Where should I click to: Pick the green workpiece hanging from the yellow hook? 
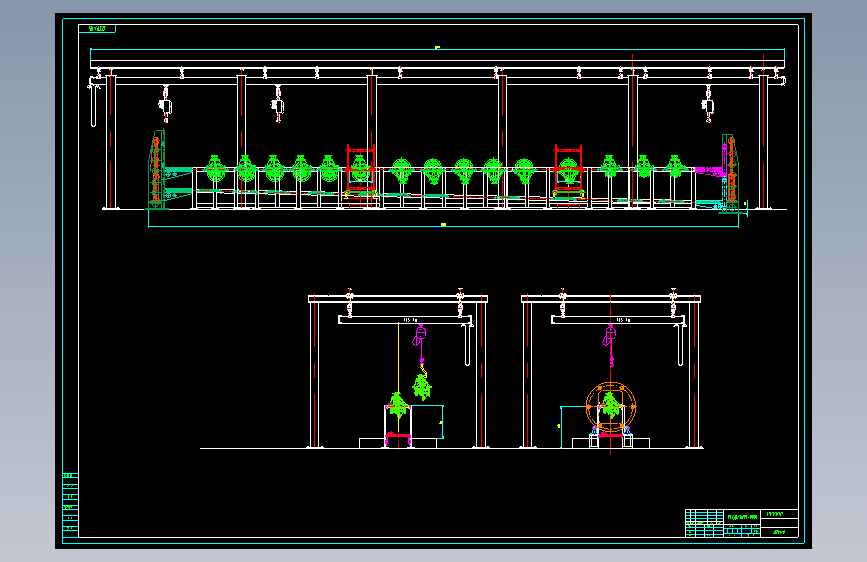[x=422, y=386]
